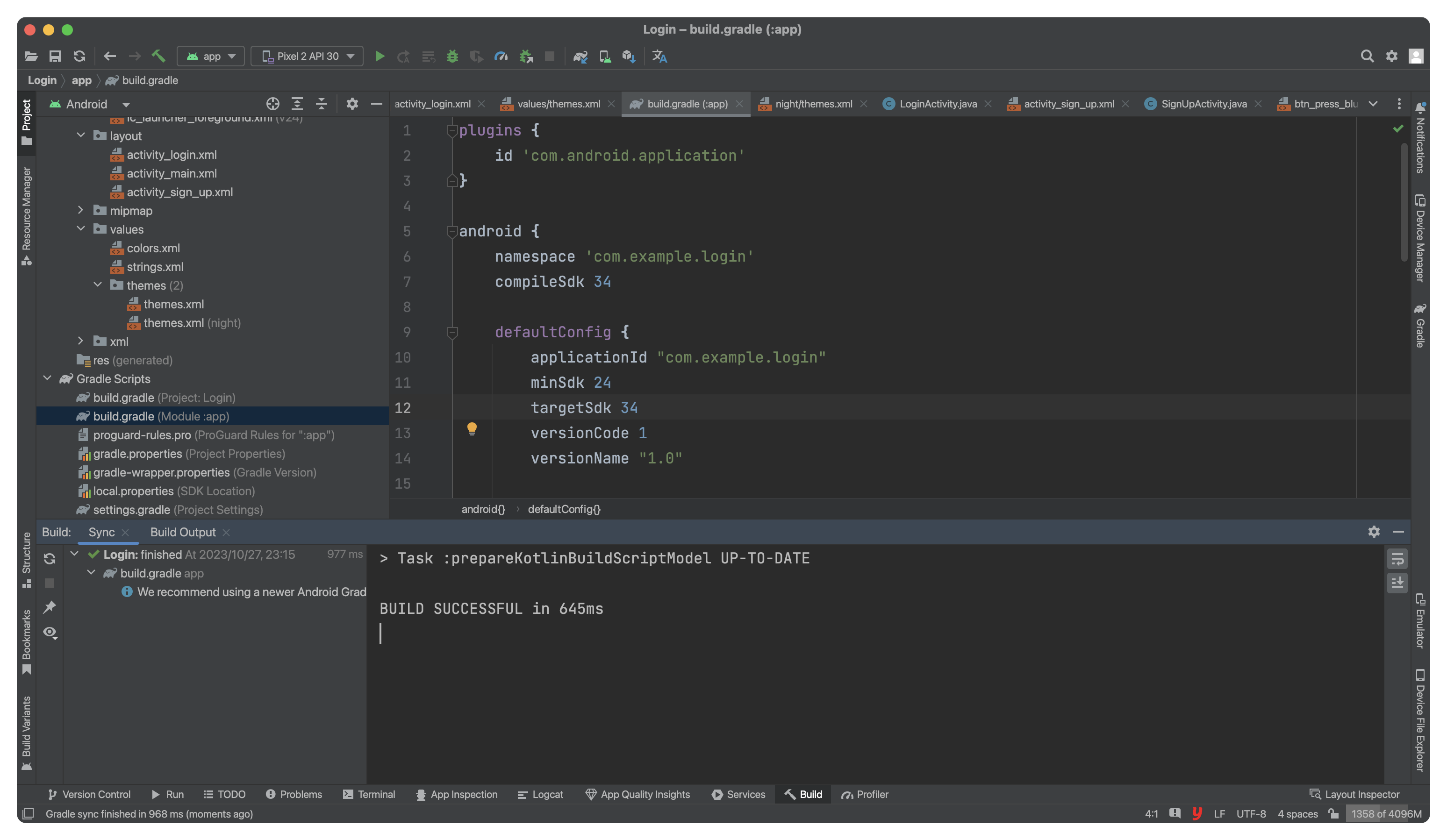Expand the layout folder in project tree
Viewport: 1447px width, 840px height.
point(79,135)
